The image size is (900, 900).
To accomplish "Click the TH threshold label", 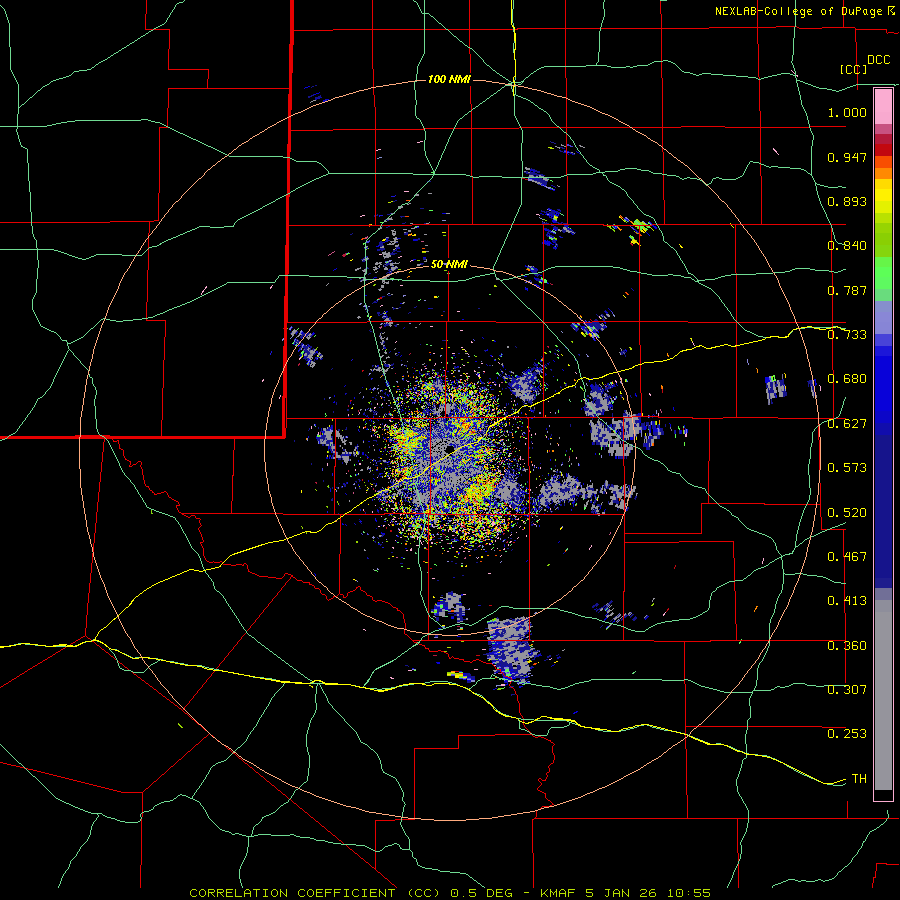I will click(859, 779).
